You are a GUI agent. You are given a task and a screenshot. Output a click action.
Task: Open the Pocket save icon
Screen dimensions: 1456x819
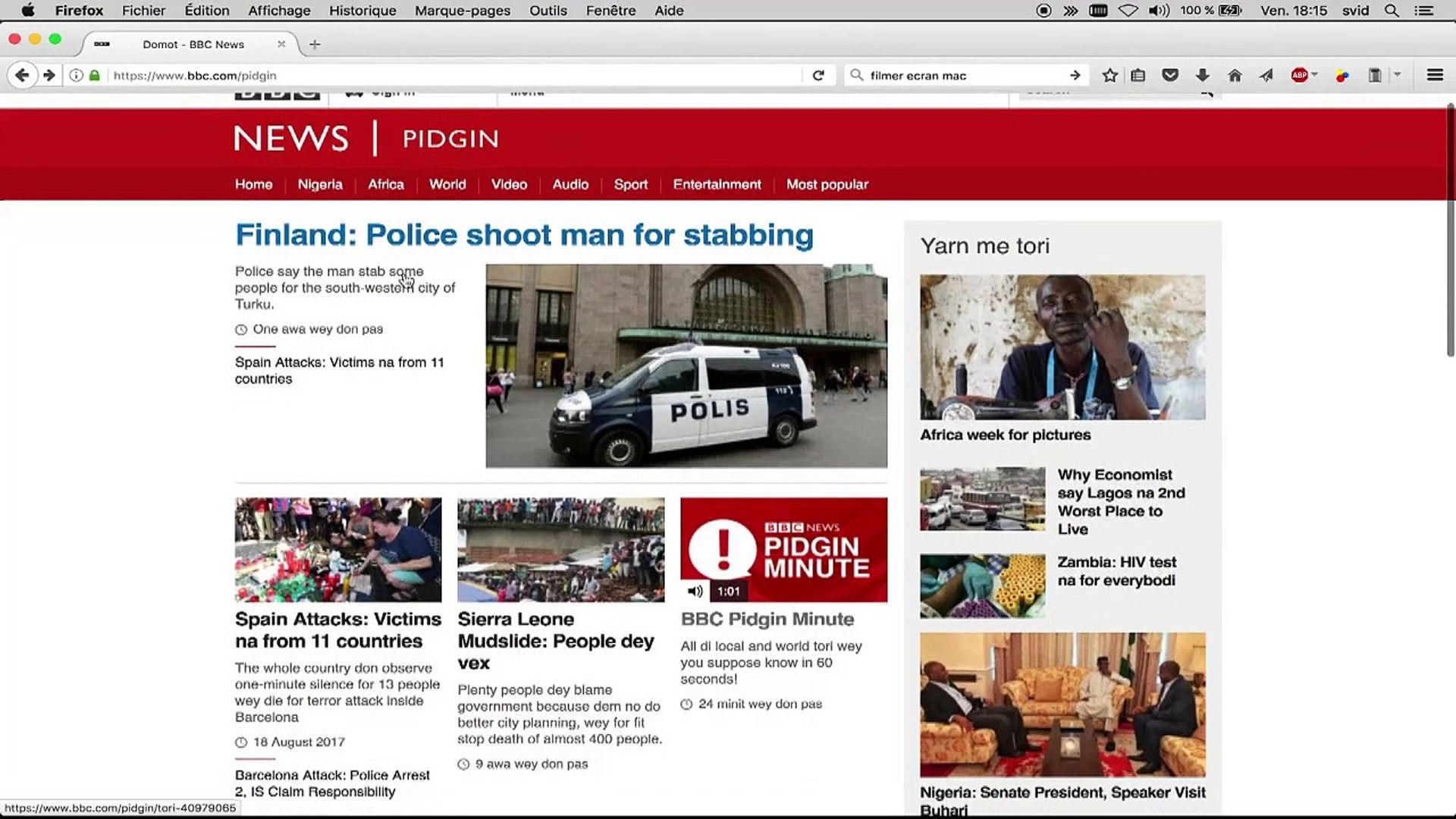[1170, 75]
